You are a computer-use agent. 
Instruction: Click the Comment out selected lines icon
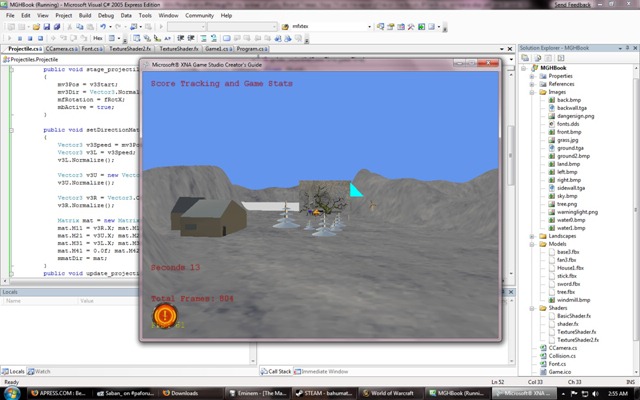[203, 38]
